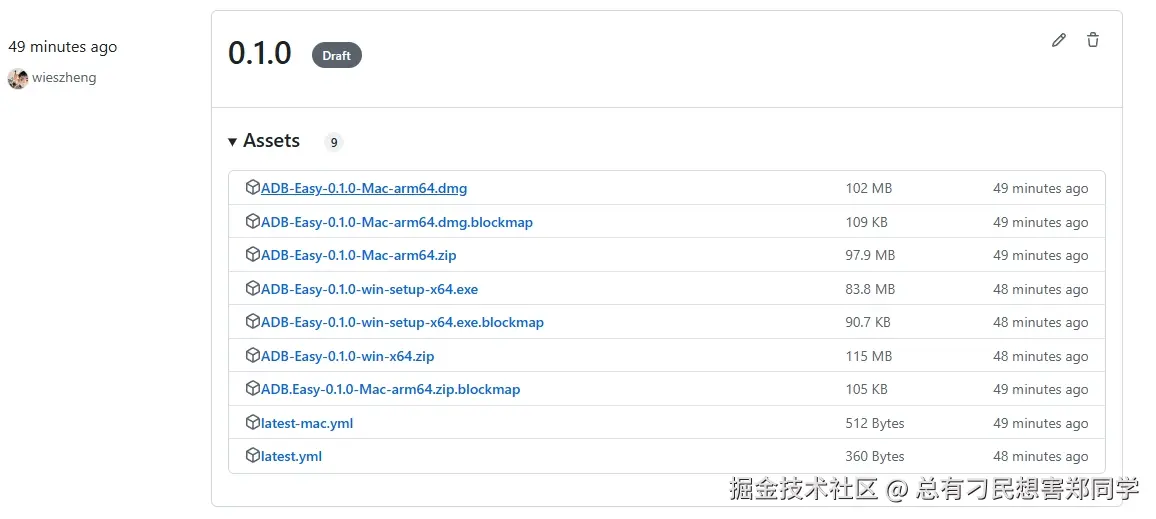Screen dimensions: 1156x519
Task: Download ADB-Easy-0.1.0-Mac-arm64.dmg
Action: (x=363, y=188)
